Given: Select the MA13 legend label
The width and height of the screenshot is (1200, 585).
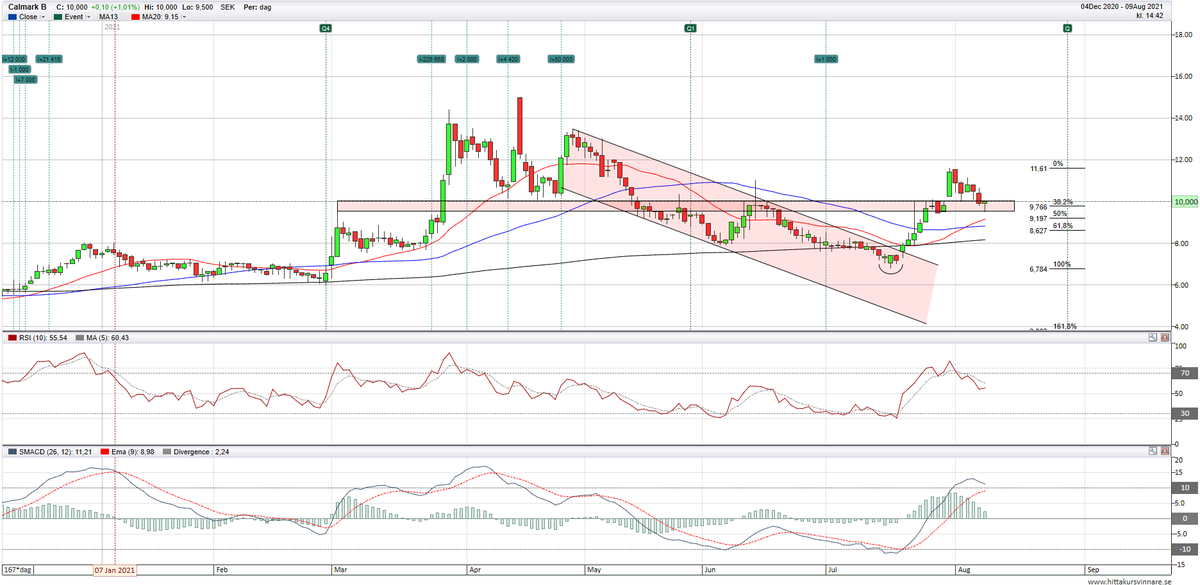Looking at the screenshot, I should point(109,17).
